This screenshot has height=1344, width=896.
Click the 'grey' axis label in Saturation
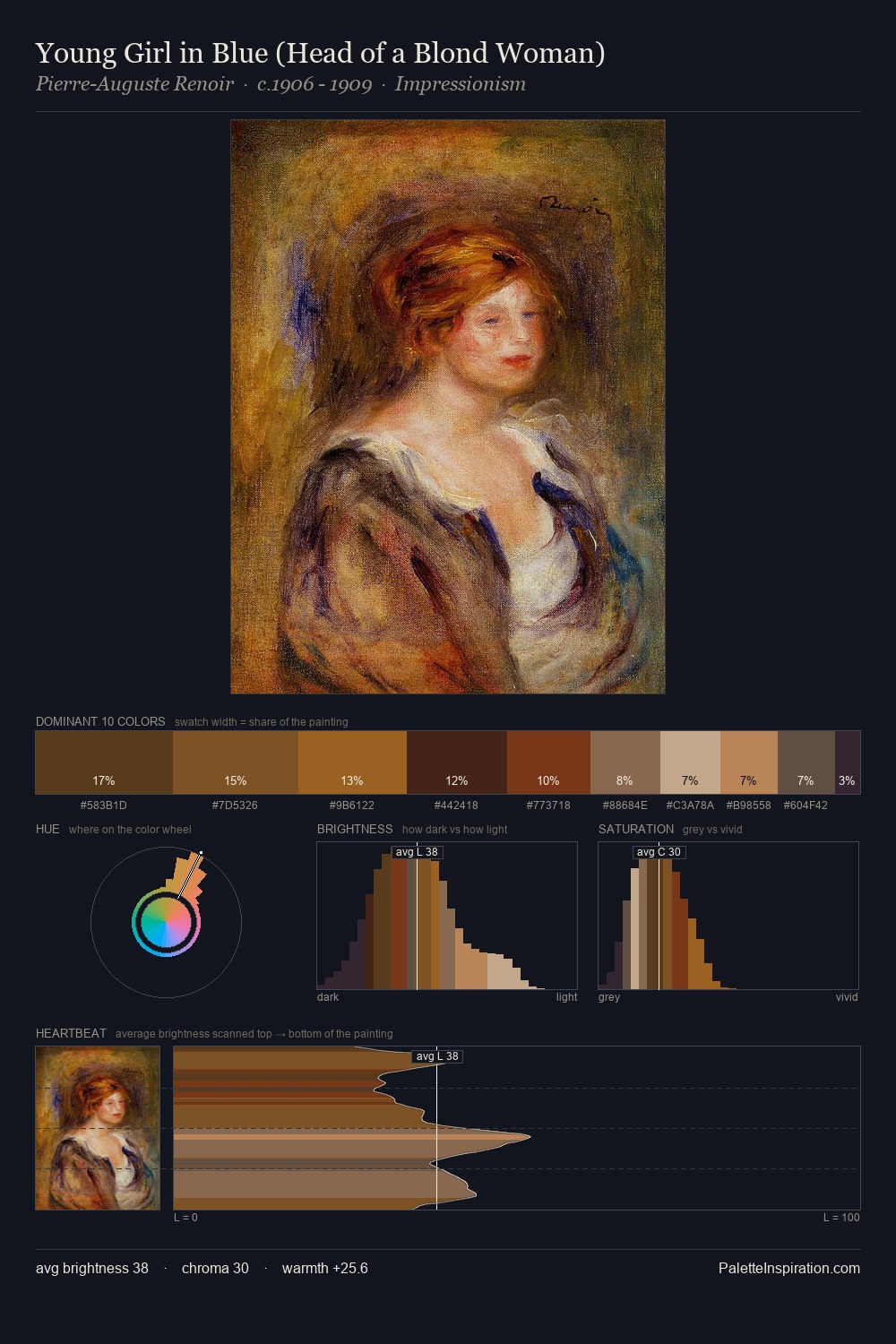(x=609, y=996)
